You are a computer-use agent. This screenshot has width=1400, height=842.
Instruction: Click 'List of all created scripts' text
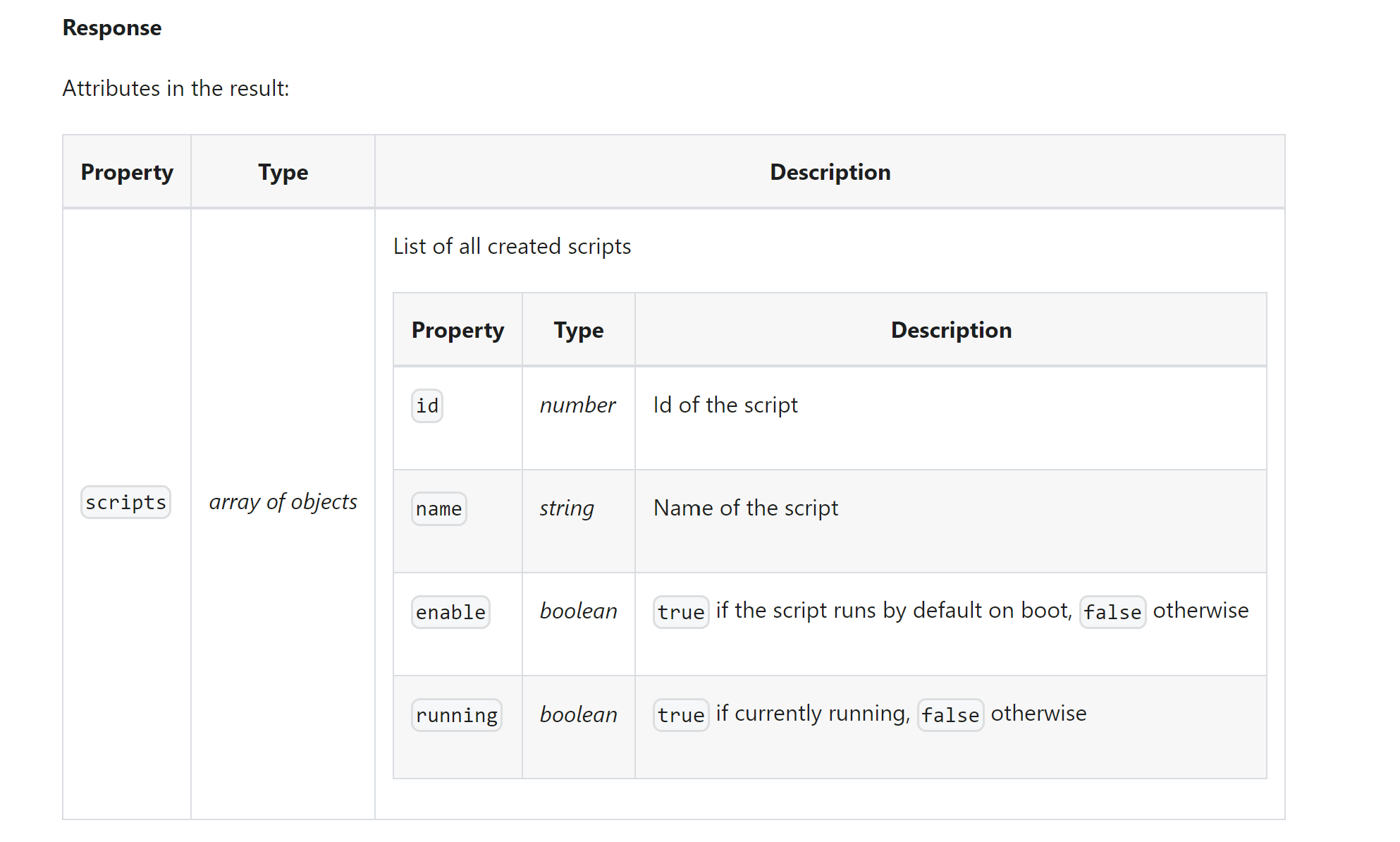(x=512, y=246)
